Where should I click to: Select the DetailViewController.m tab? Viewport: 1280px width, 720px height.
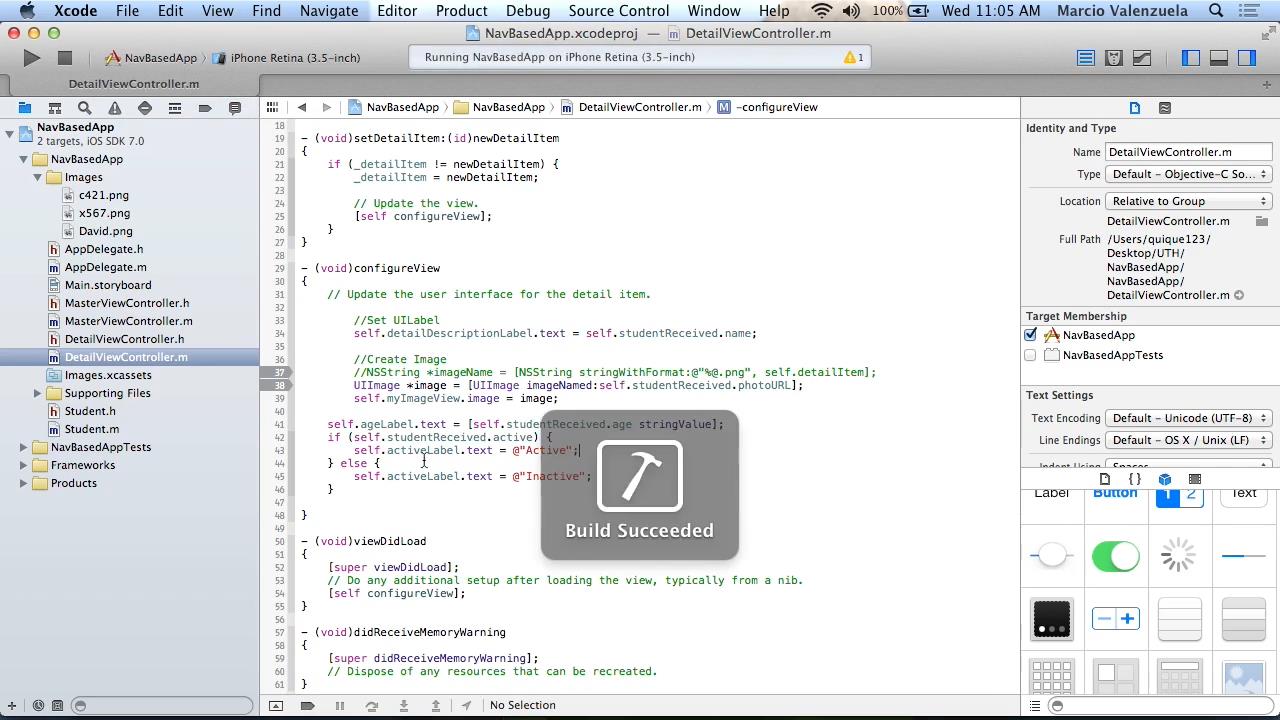point(134,84)
